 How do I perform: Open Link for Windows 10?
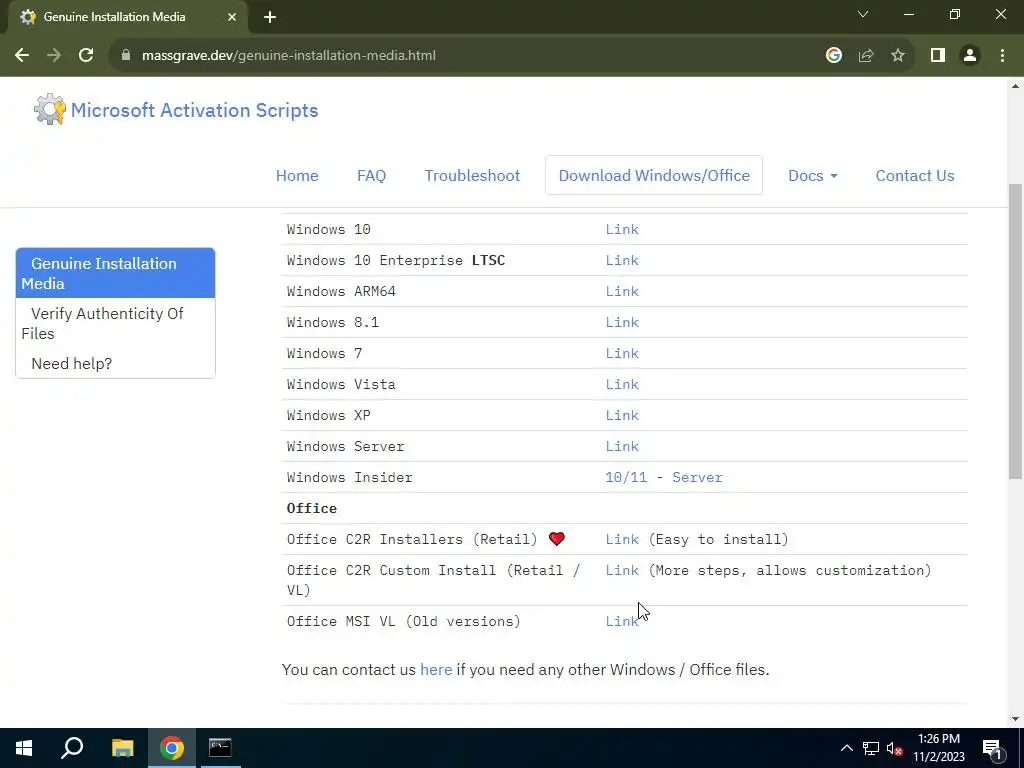point(622,229)
